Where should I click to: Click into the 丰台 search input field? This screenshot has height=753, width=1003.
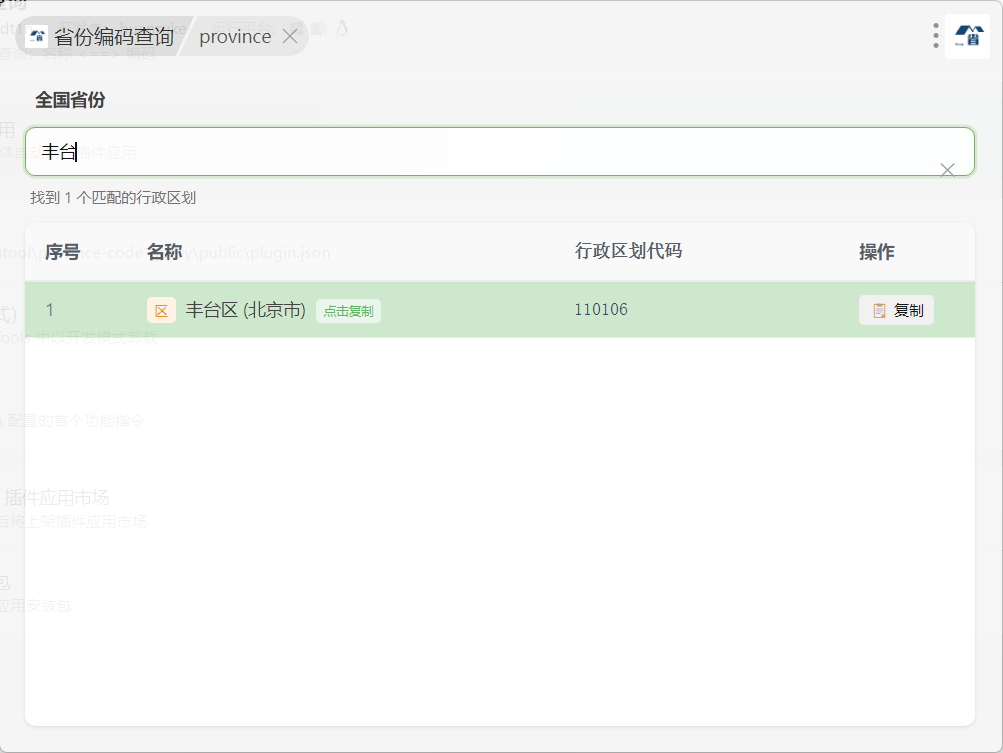click(x=480, y=152)
